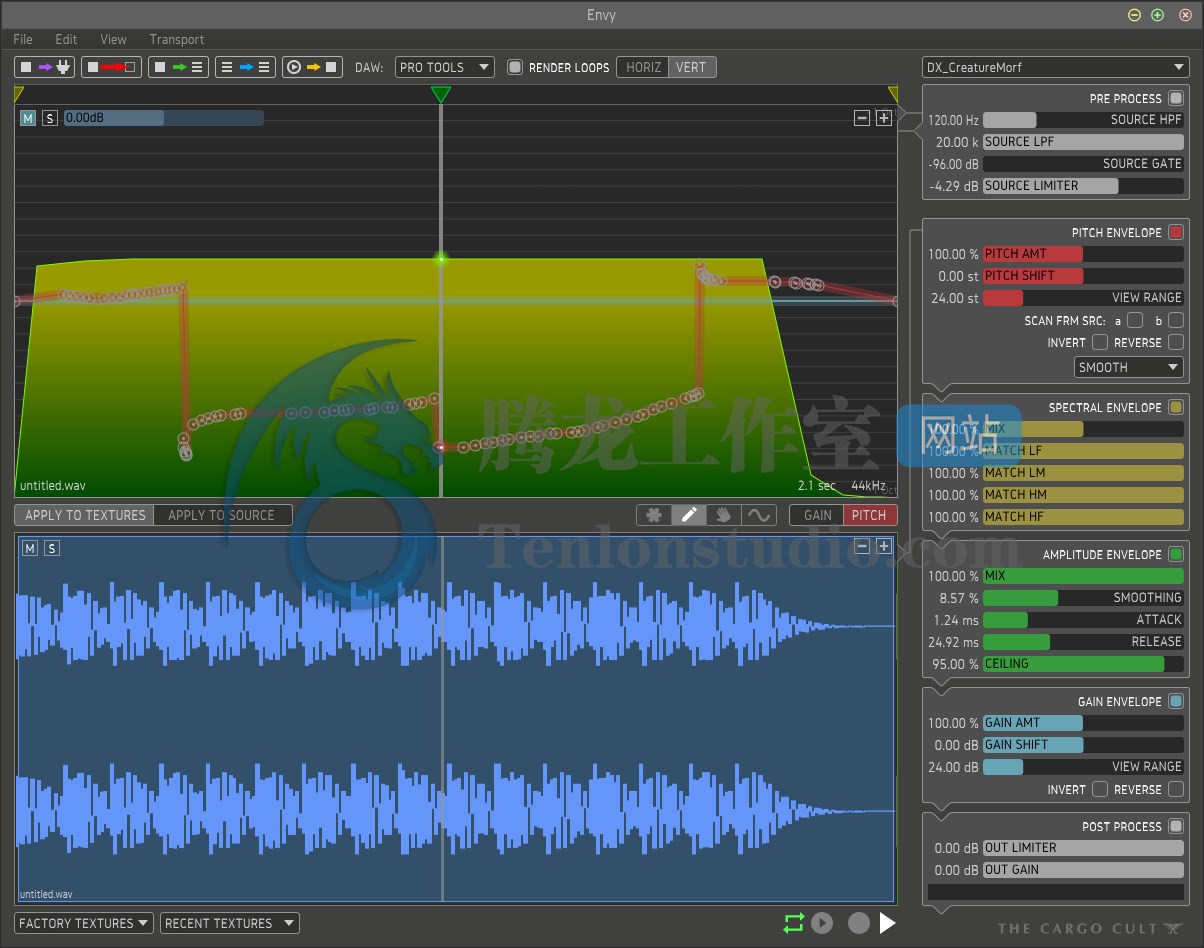The image size is (1204, 948).
Task: Toggle the Pitch Envelope enable box
Action: tap(1176, 232)
